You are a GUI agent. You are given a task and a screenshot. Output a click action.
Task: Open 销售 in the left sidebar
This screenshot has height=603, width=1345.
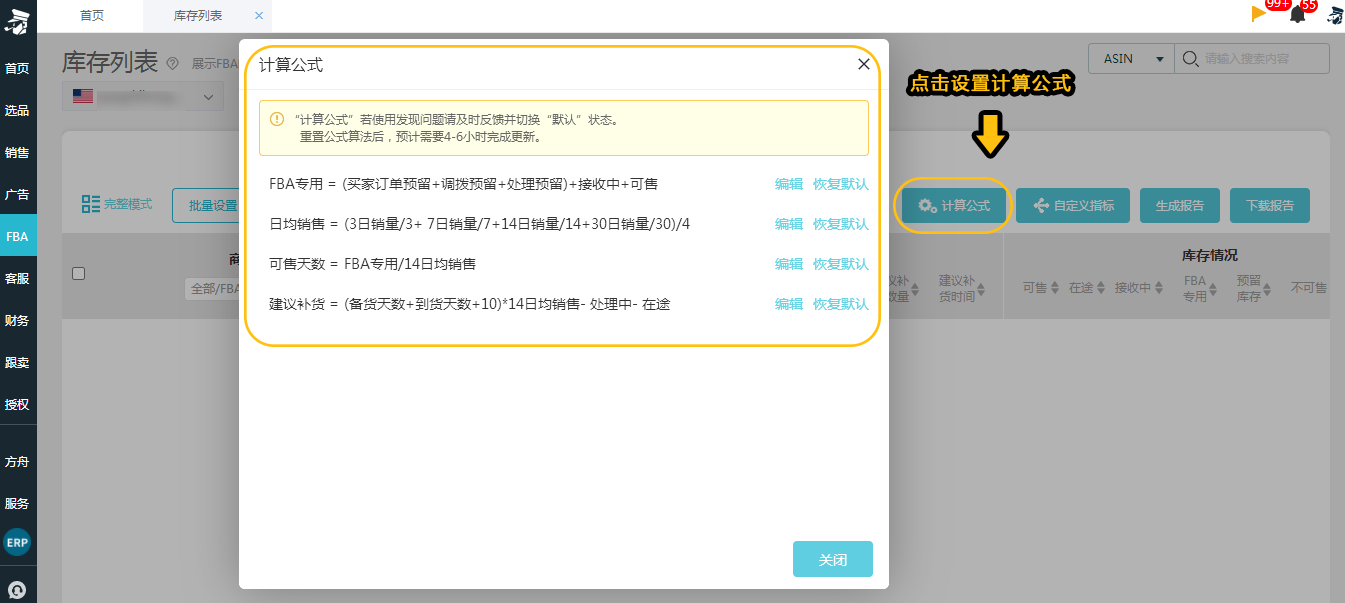click(18, 153)
